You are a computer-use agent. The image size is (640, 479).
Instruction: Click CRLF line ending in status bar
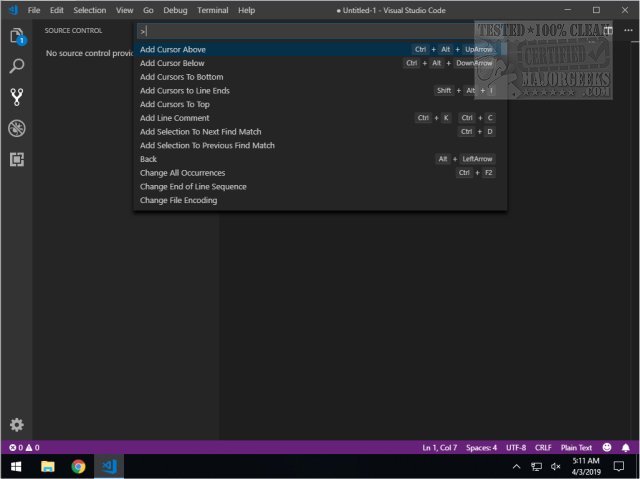[543, 448]
